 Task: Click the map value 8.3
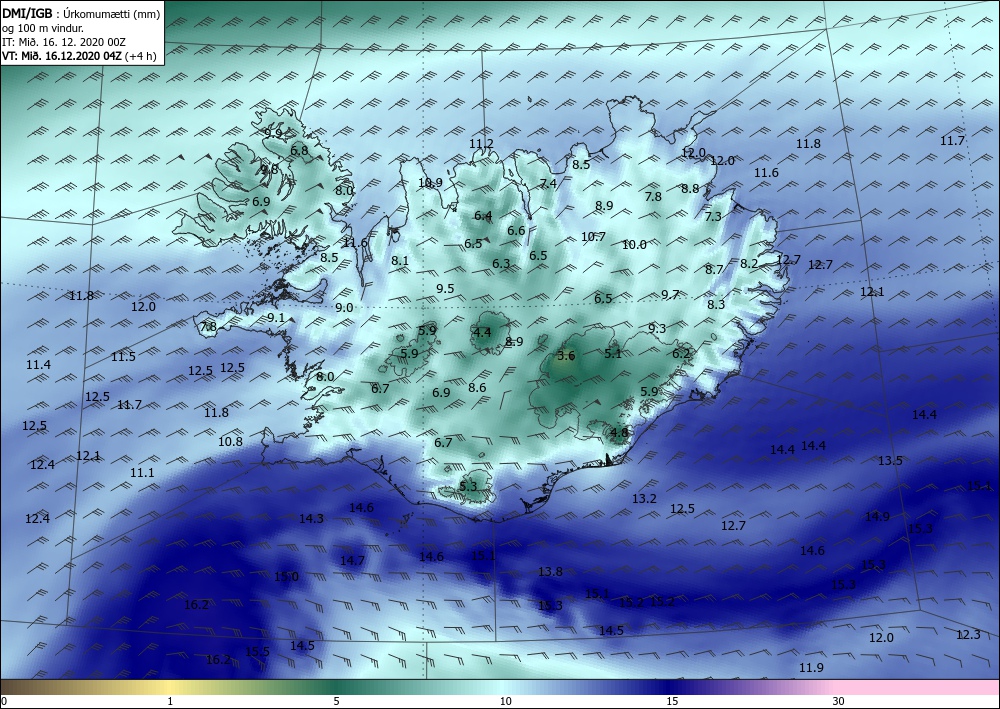[716, 304]
